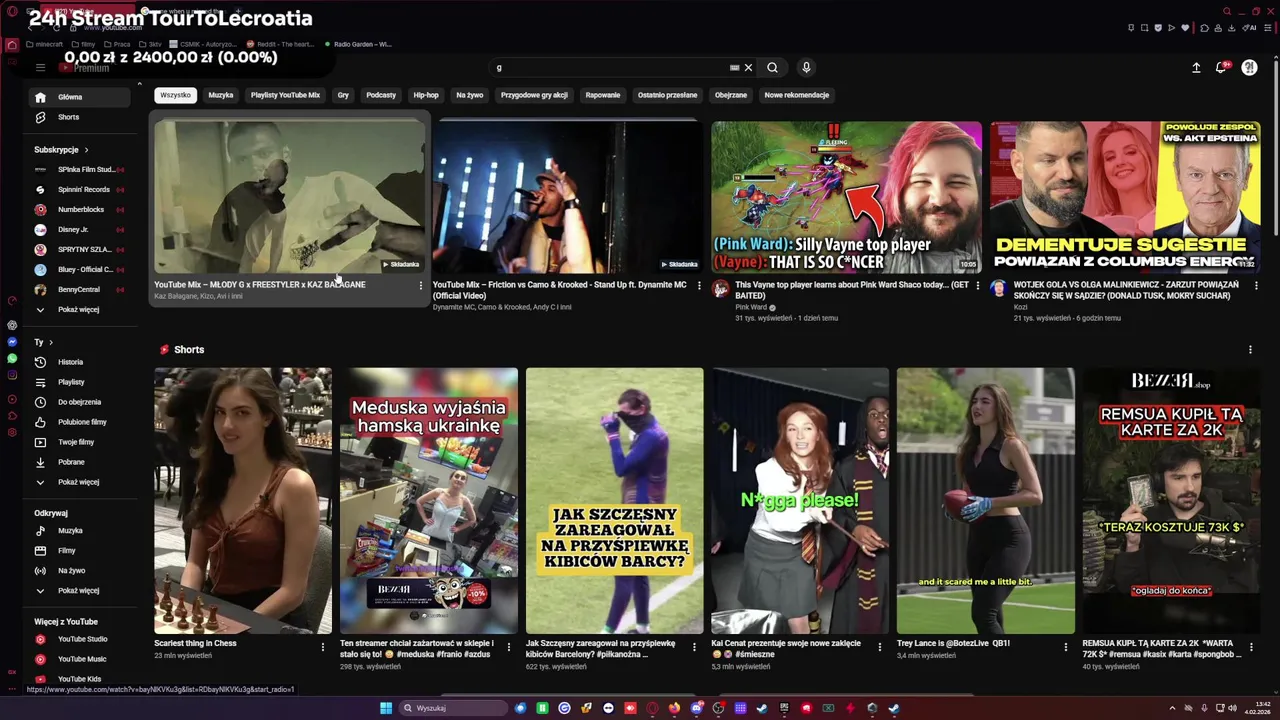Open Historia in the sidebar
The image size is (1280, 720).
[x=79, y=362]
